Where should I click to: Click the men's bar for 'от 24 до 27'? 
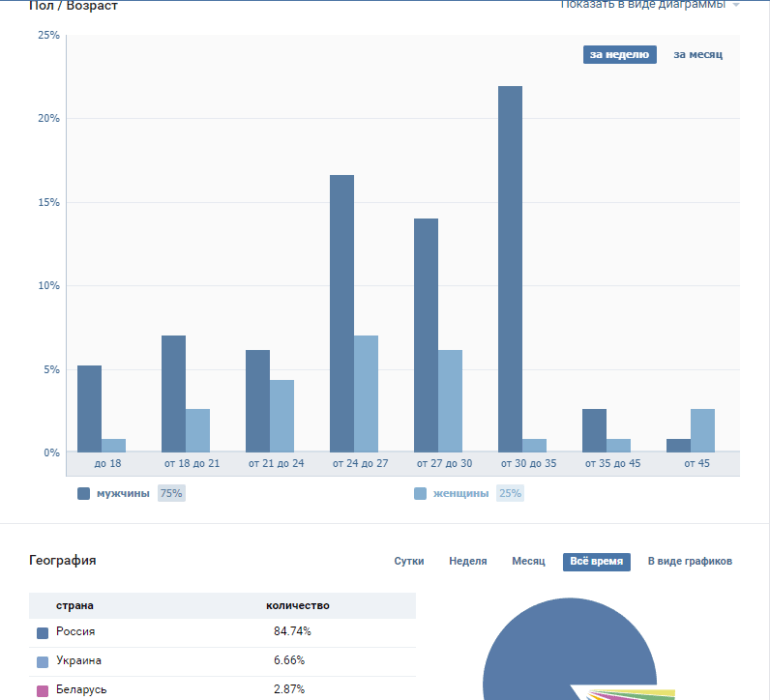342,314
